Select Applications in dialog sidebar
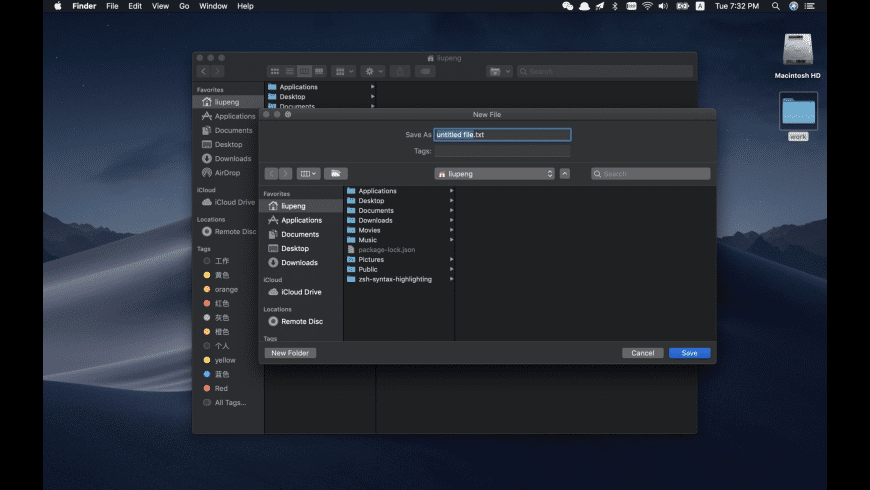Viewport: 870px width, 490px height. click(301, 220)
